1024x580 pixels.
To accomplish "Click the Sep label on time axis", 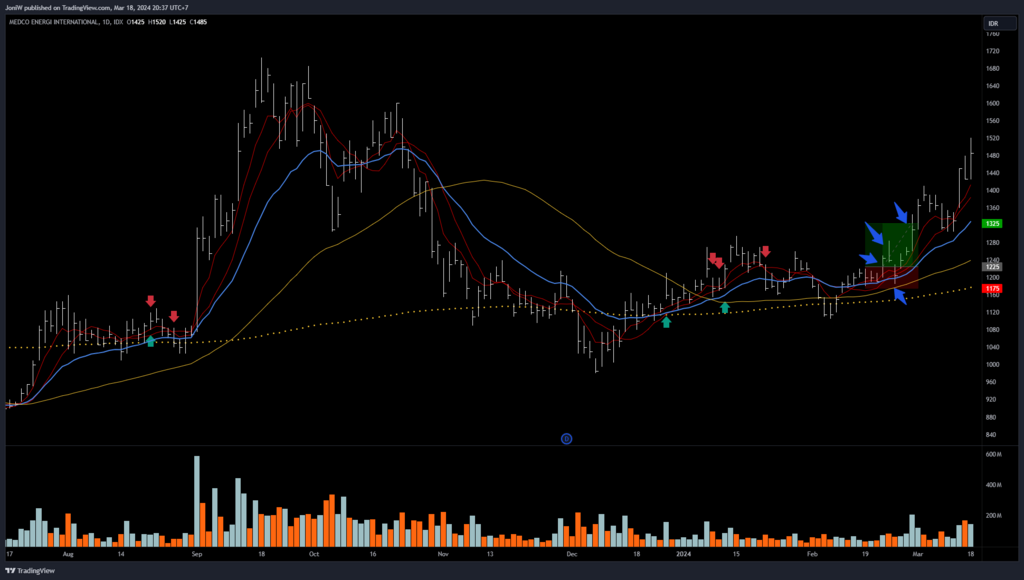I will pos(196,552).
